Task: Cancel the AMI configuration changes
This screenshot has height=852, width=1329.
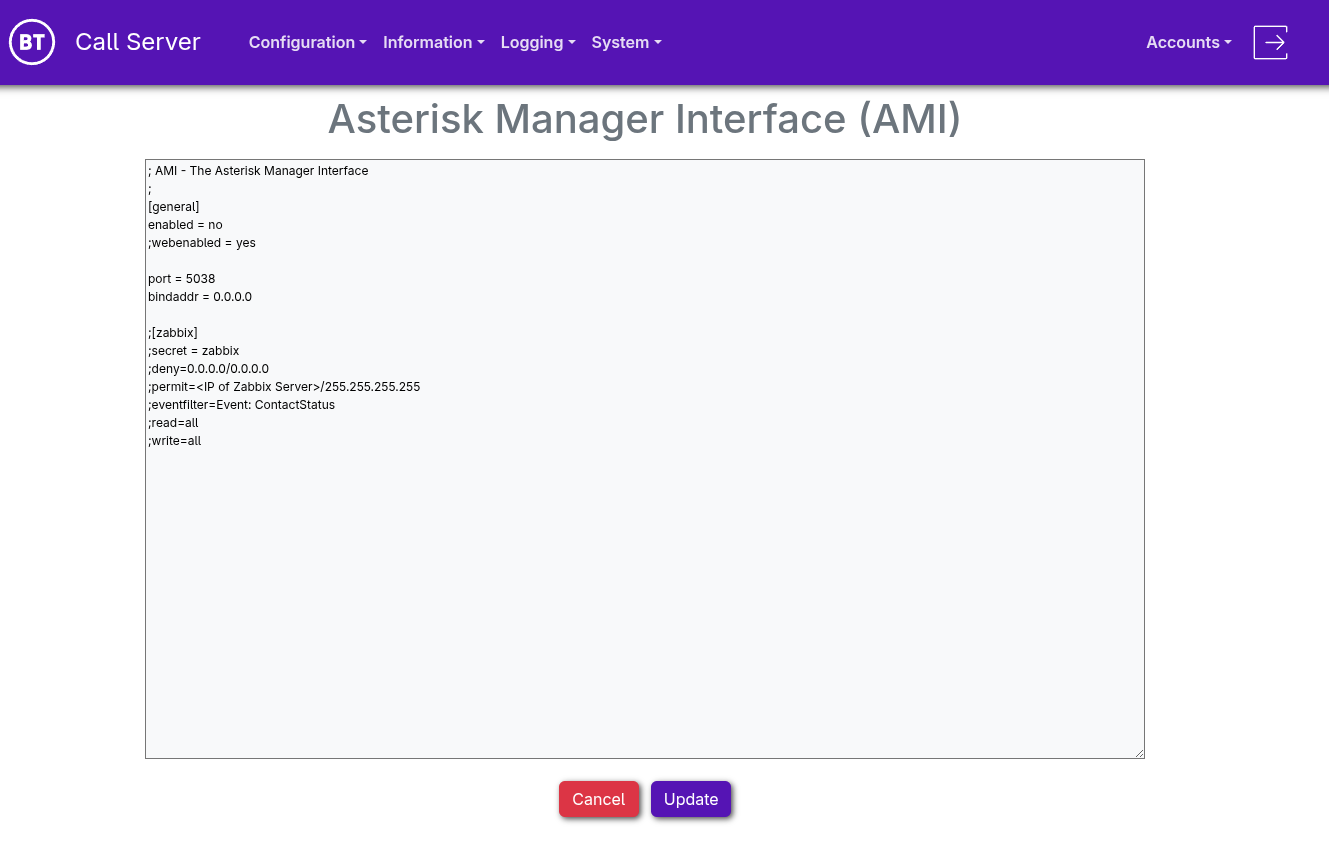Action: click(599, 799)
